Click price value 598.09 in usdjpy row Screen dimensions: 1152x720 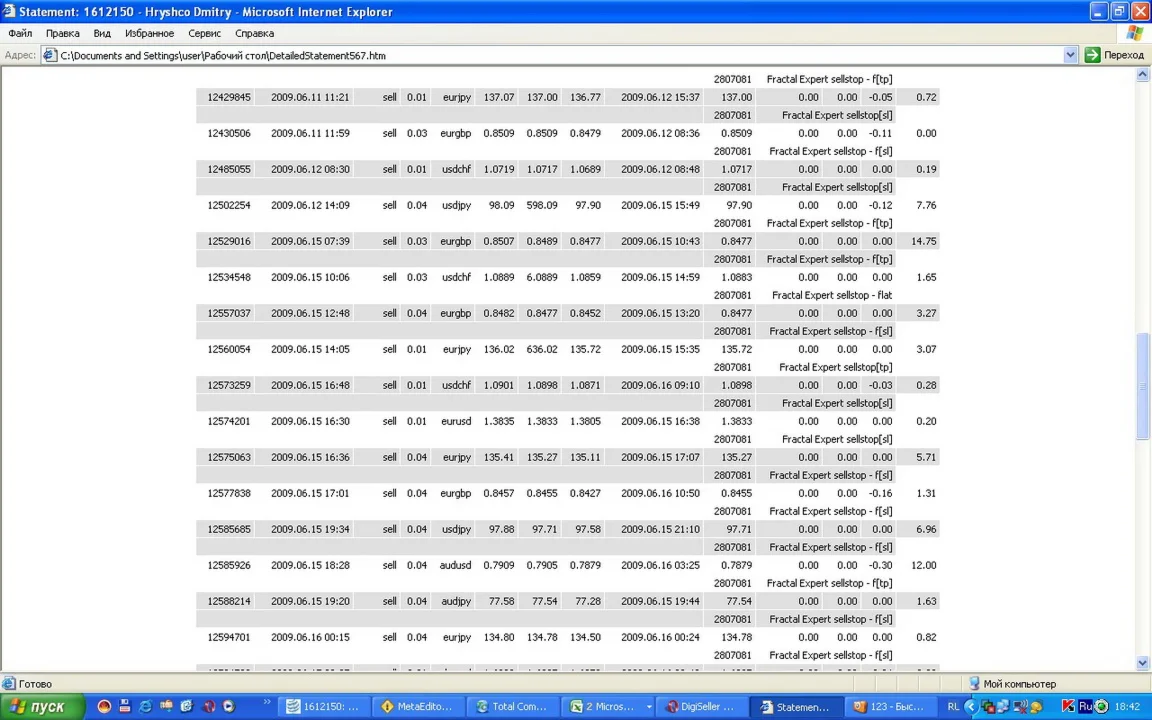541,205
